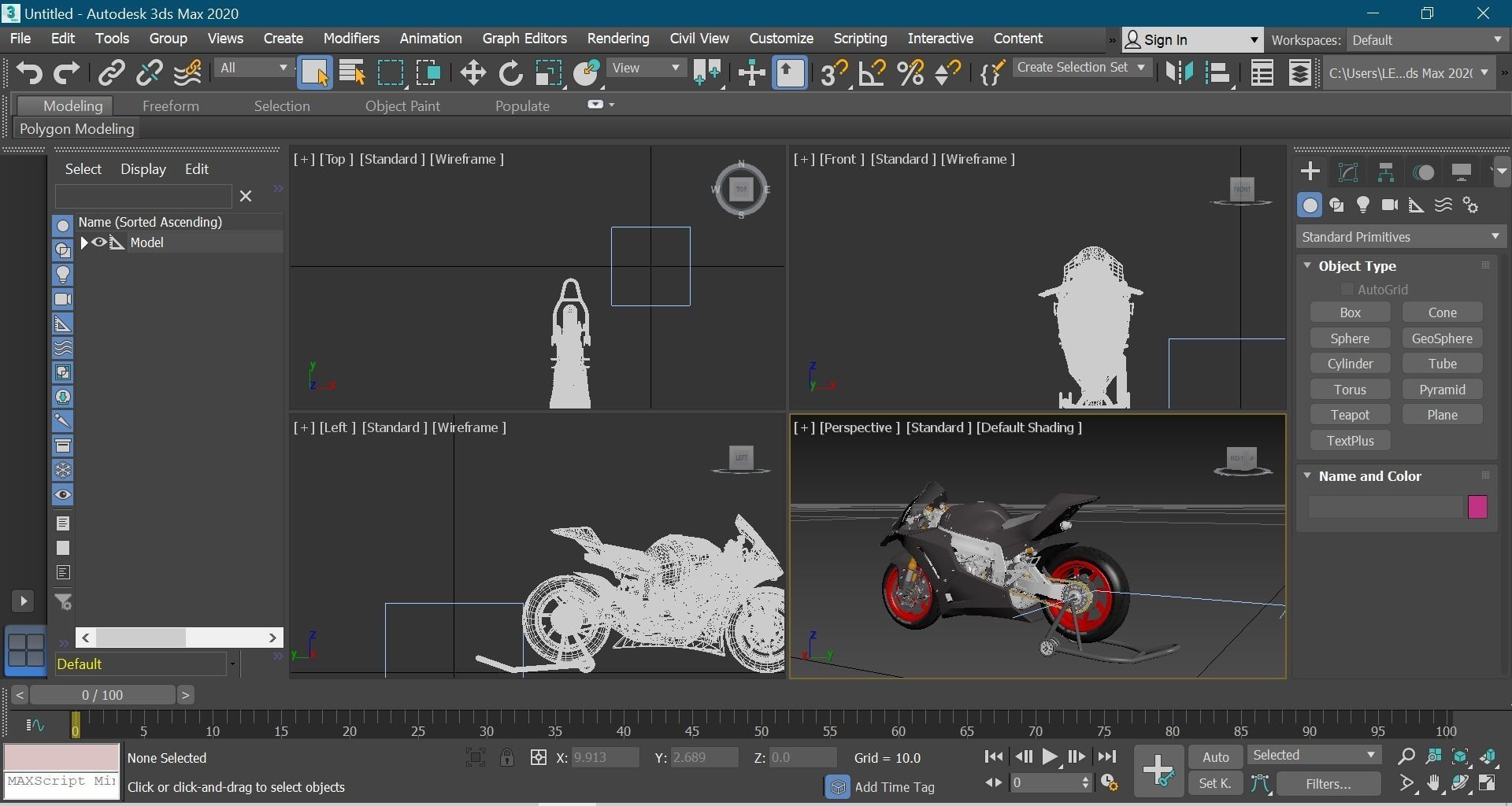
Task: Open the selection filter All dropdown
Action: [254, 68]
